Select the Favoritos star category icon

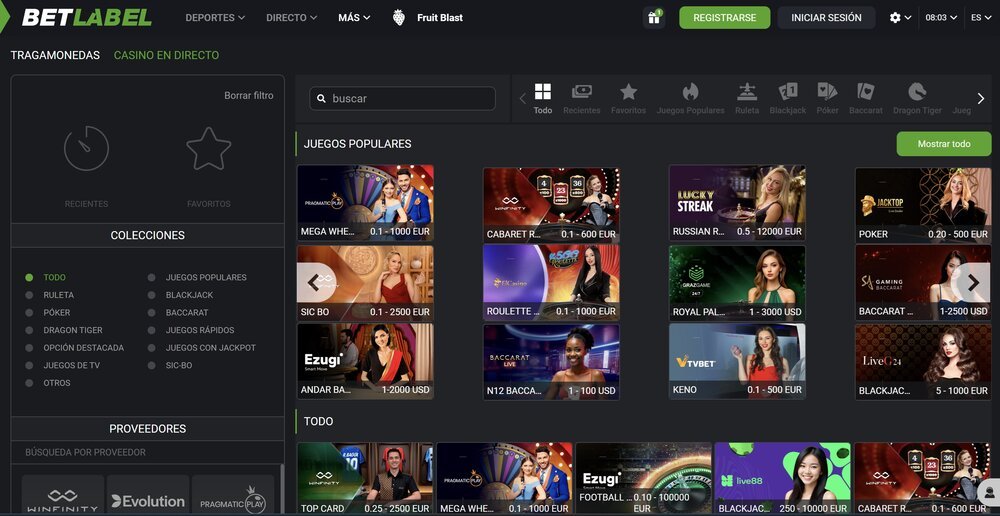coord(628,92)
